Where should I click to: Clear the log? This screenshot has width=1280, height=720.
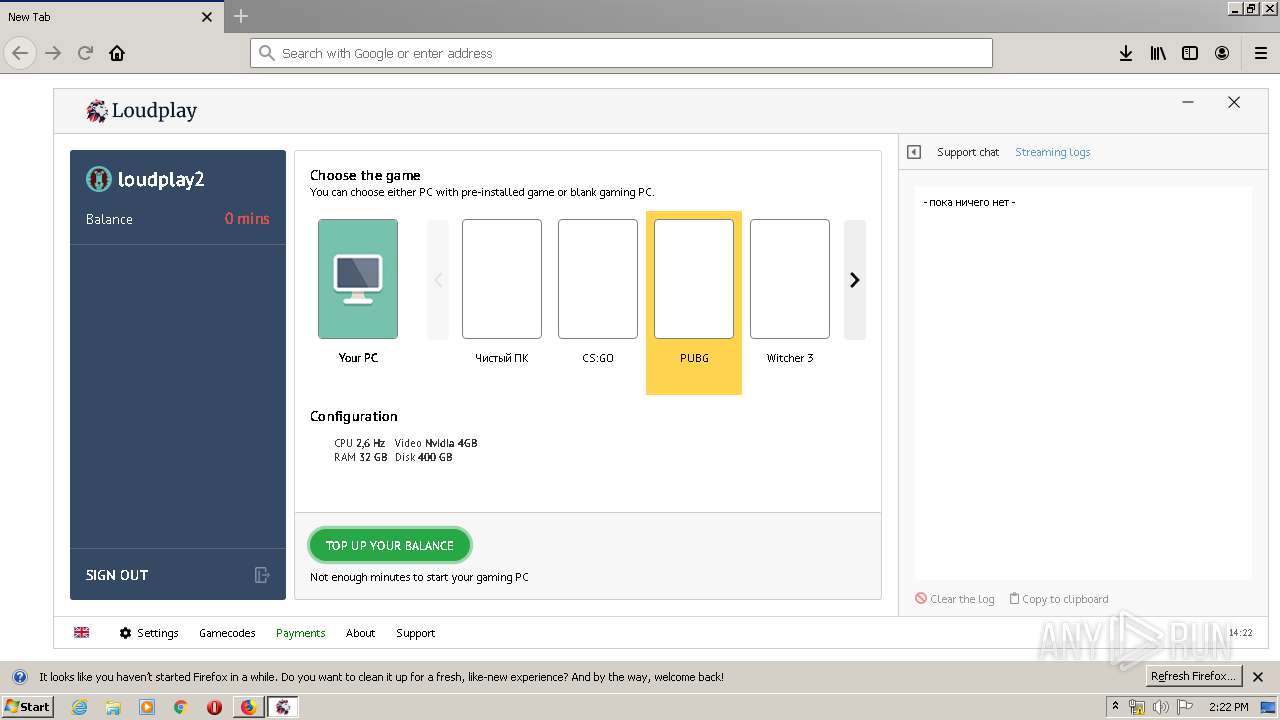(x=955, y=599)
